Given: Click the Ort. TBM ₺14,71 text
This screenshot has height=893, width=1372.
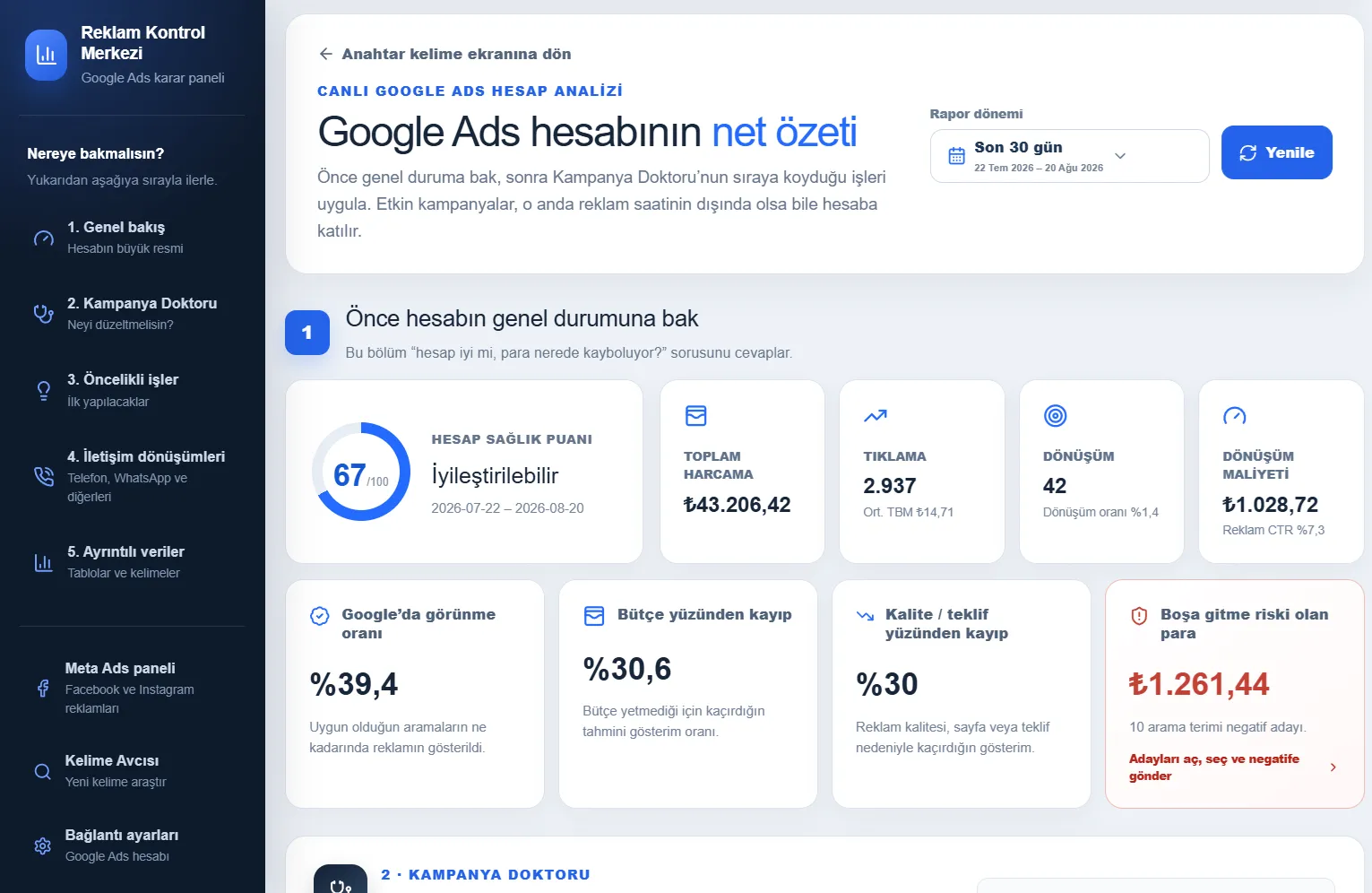Looking at the screenshot, I should point(909,513).
